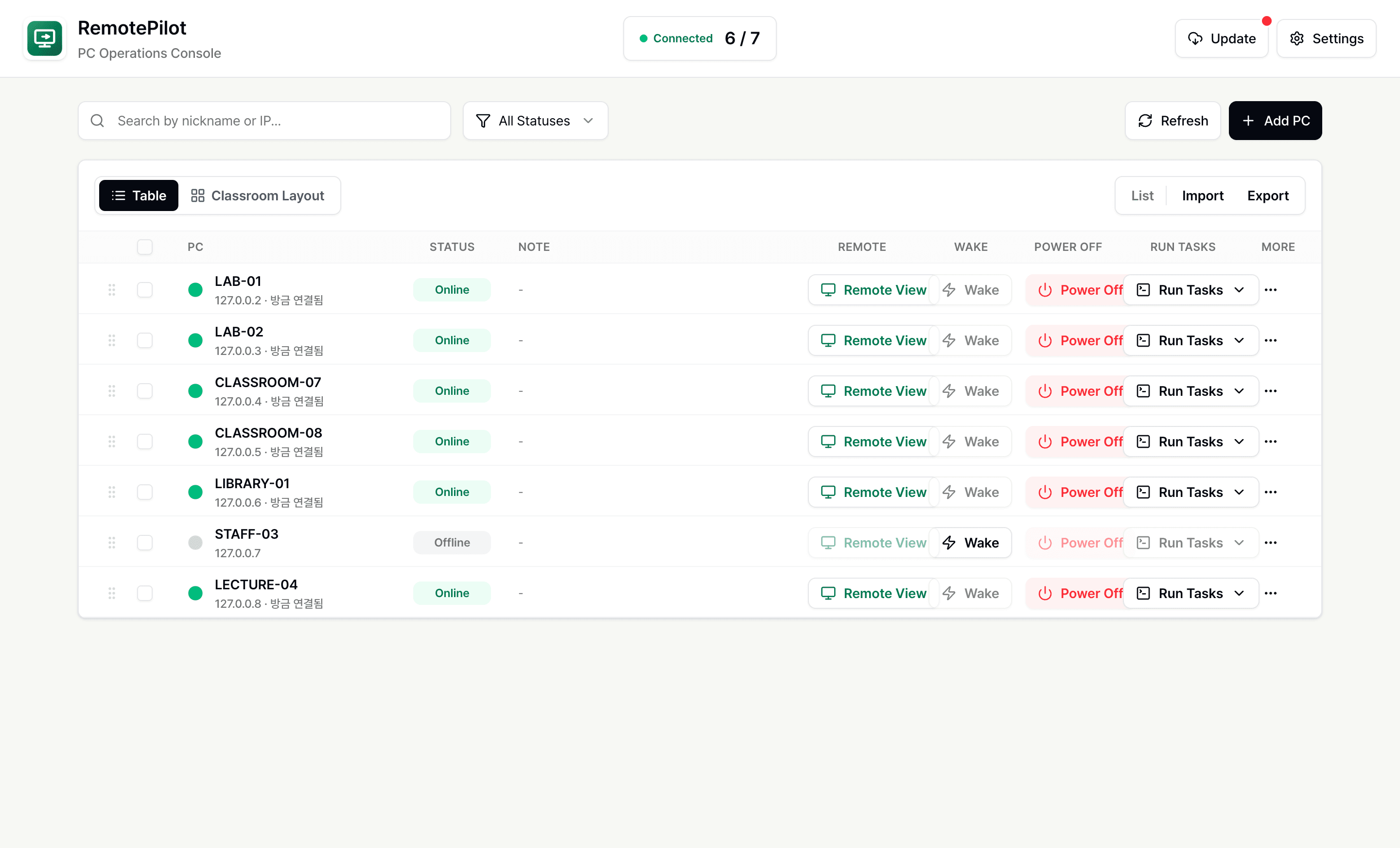Click the drag handle for LAB-02 row
1400x848 pixels.
click(112, 340)
